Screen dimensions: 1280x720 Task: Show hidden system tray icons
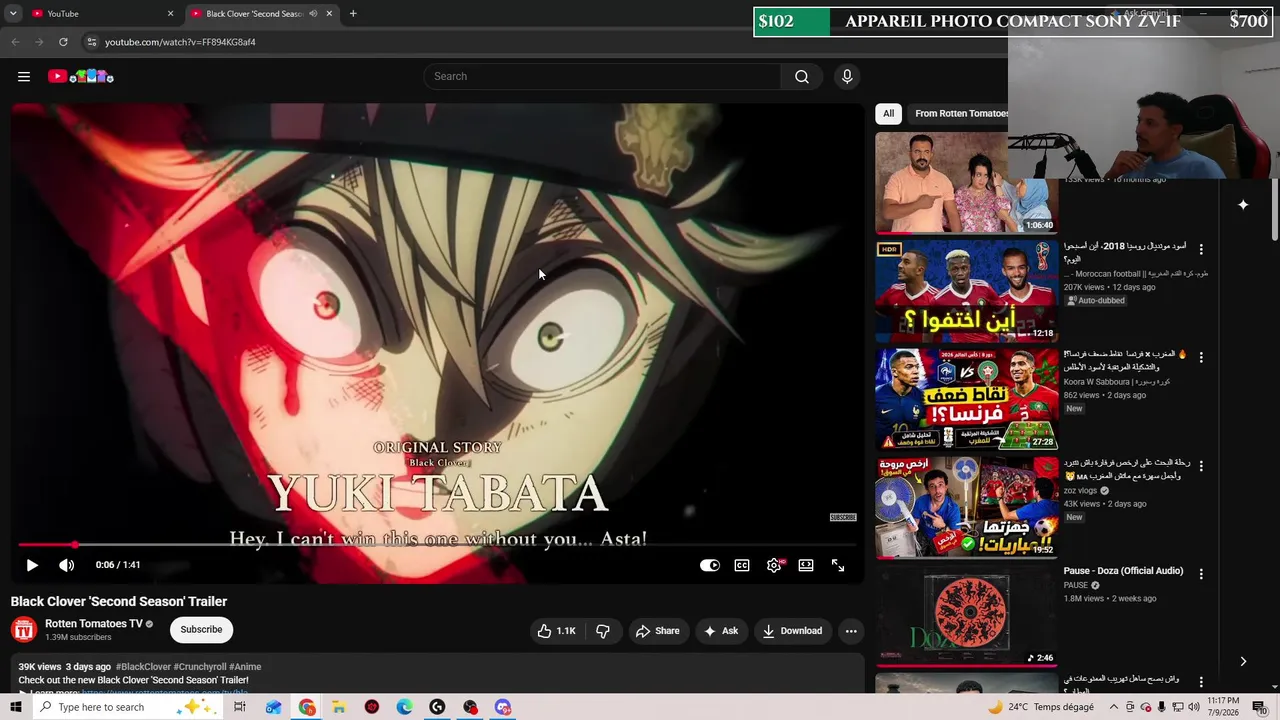(1113, 707)
